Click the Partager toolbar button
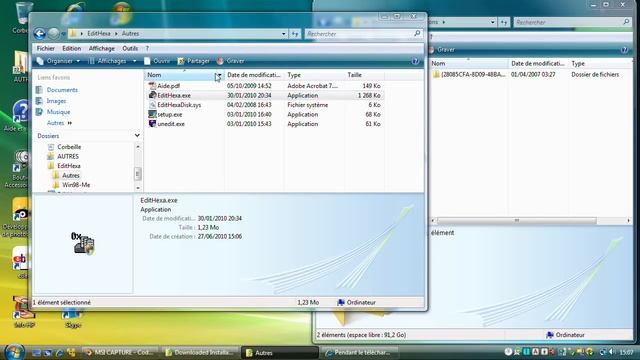This screenshot has height=360, width=640. 193,61
